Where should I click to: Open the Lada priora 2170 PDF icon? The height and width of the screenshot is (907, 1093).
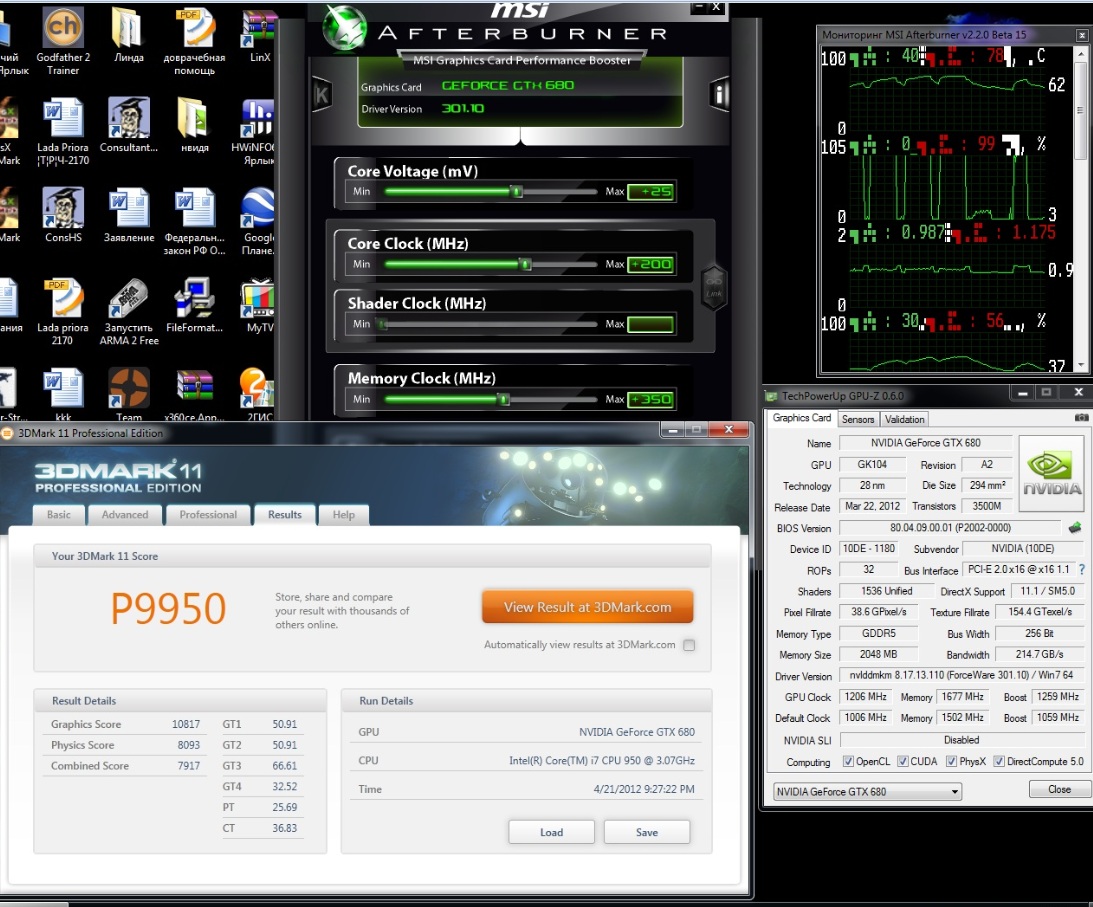[63, 312]
